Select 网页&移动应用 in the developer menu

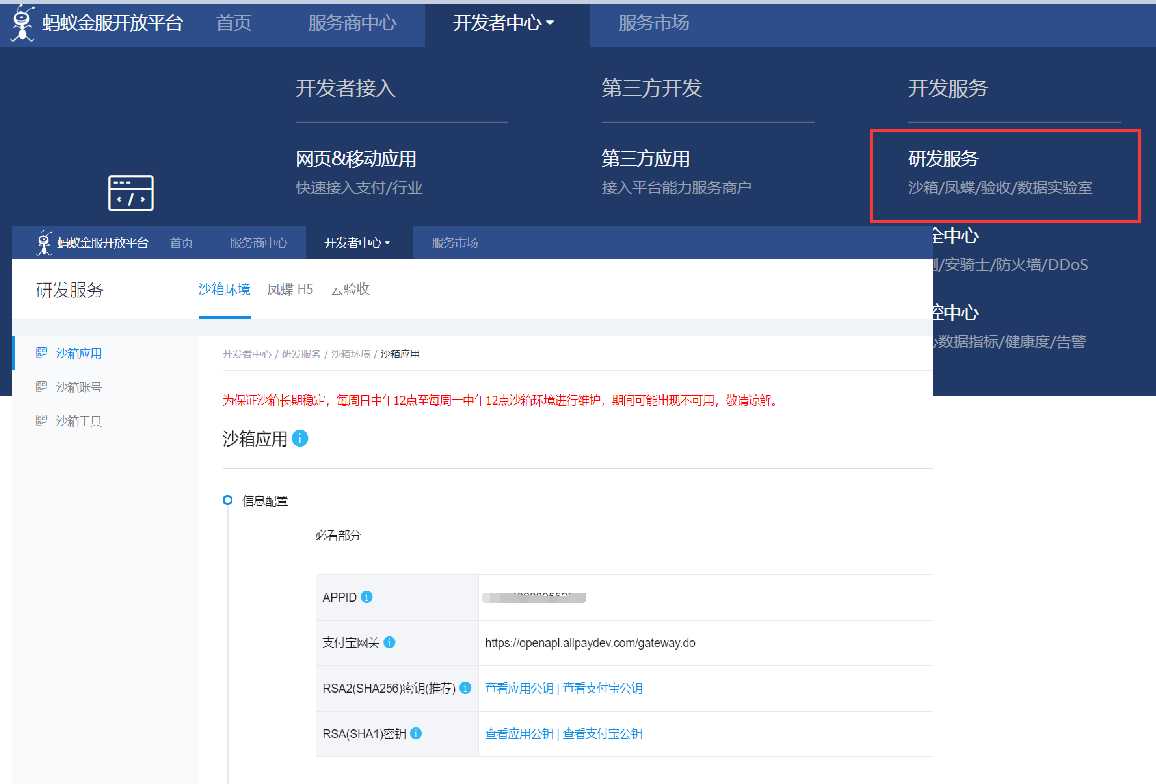click(356, 159)
